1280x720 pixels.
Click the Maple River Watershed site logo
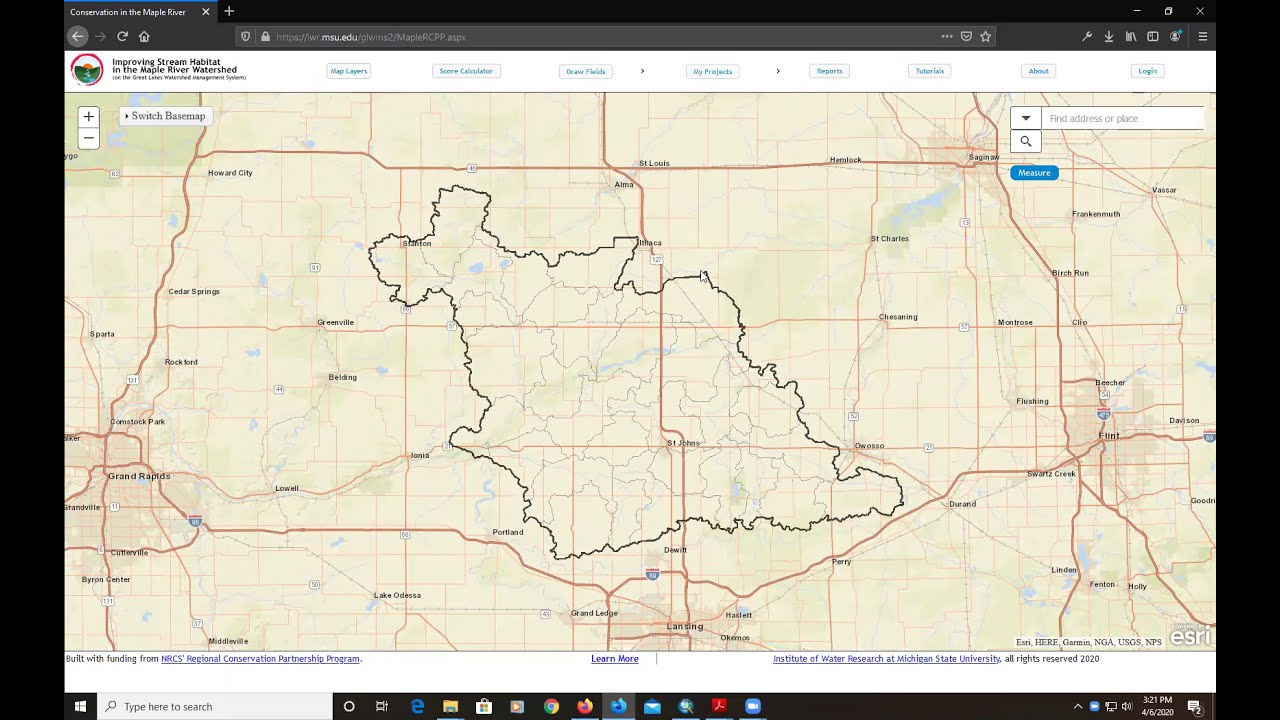[87, 70]
